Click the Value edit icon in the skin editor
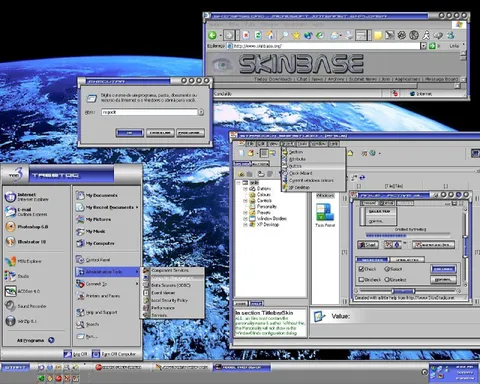 click(x=319, y=316)
